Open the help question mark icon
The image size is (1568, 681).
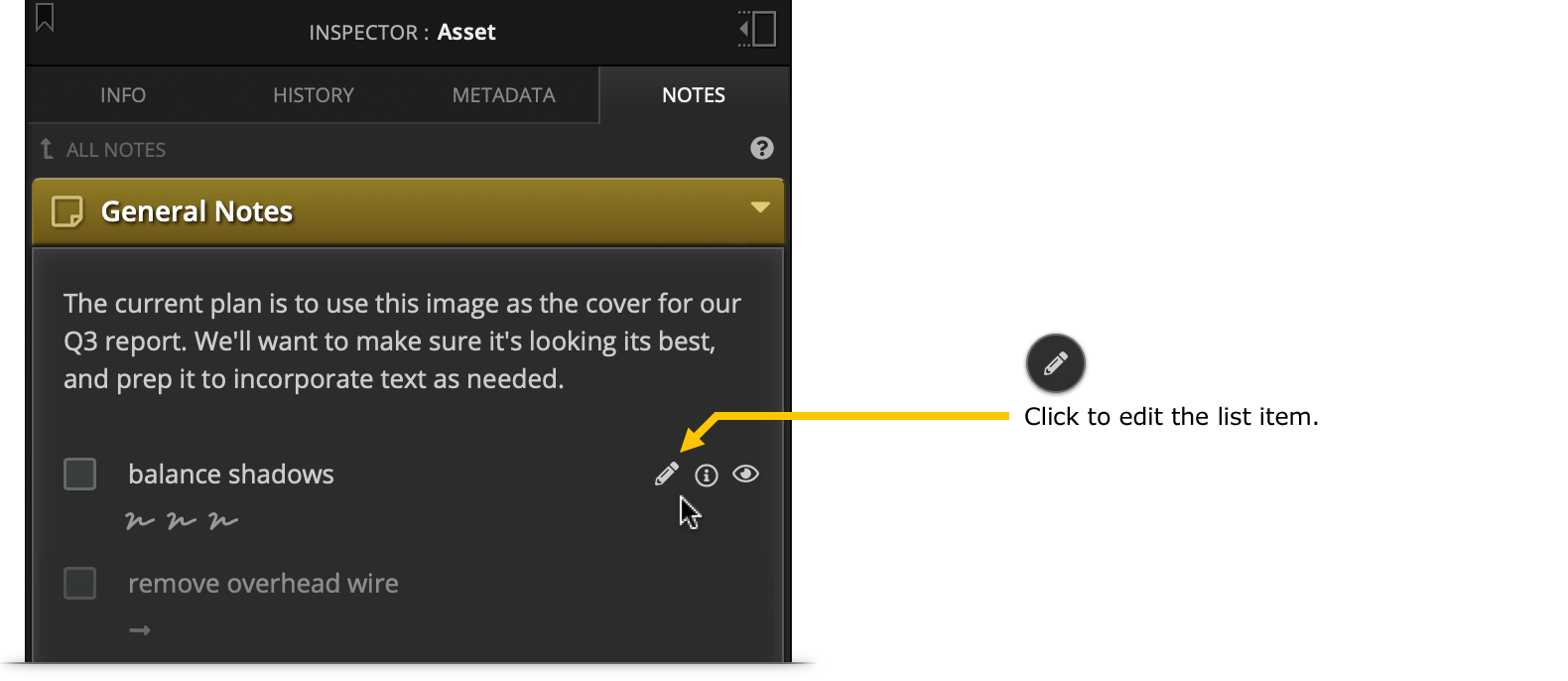pos(761,148)
